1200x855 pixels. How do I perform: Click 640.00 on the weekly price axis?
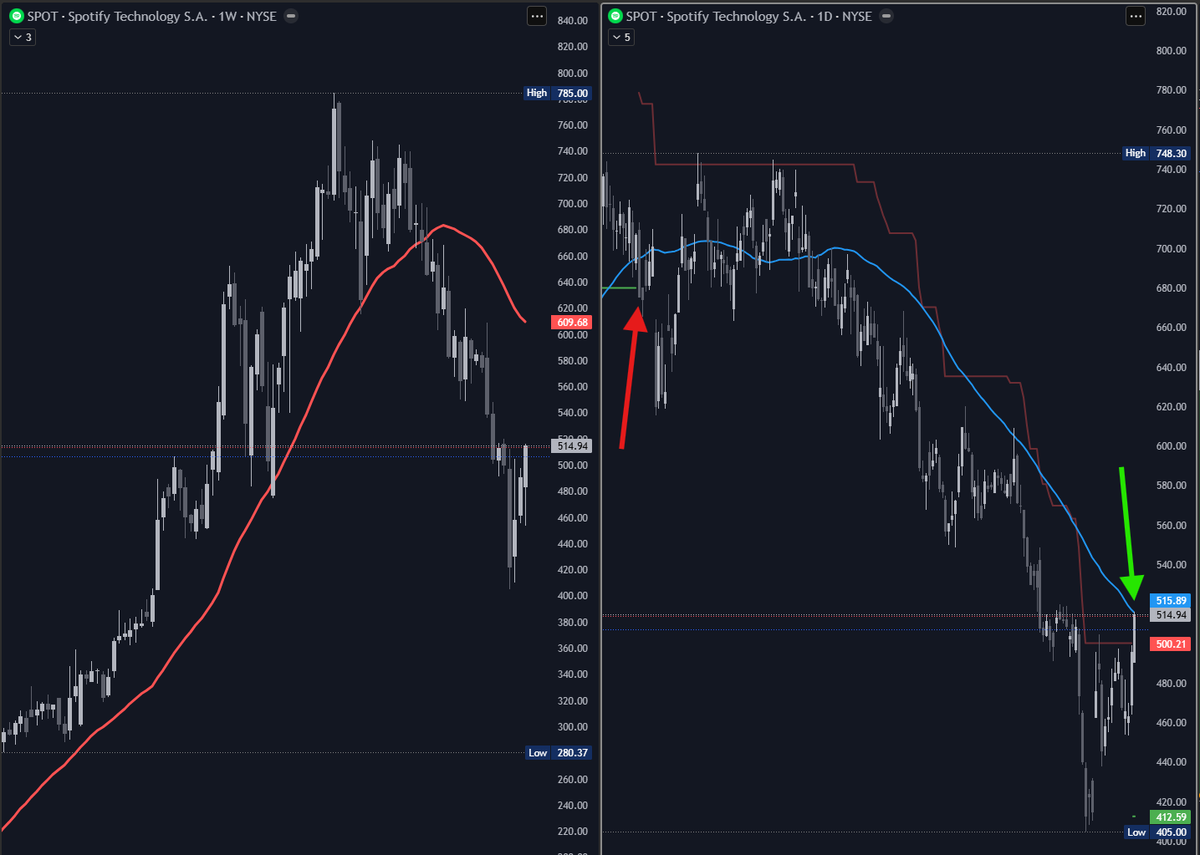click(572, 282)
